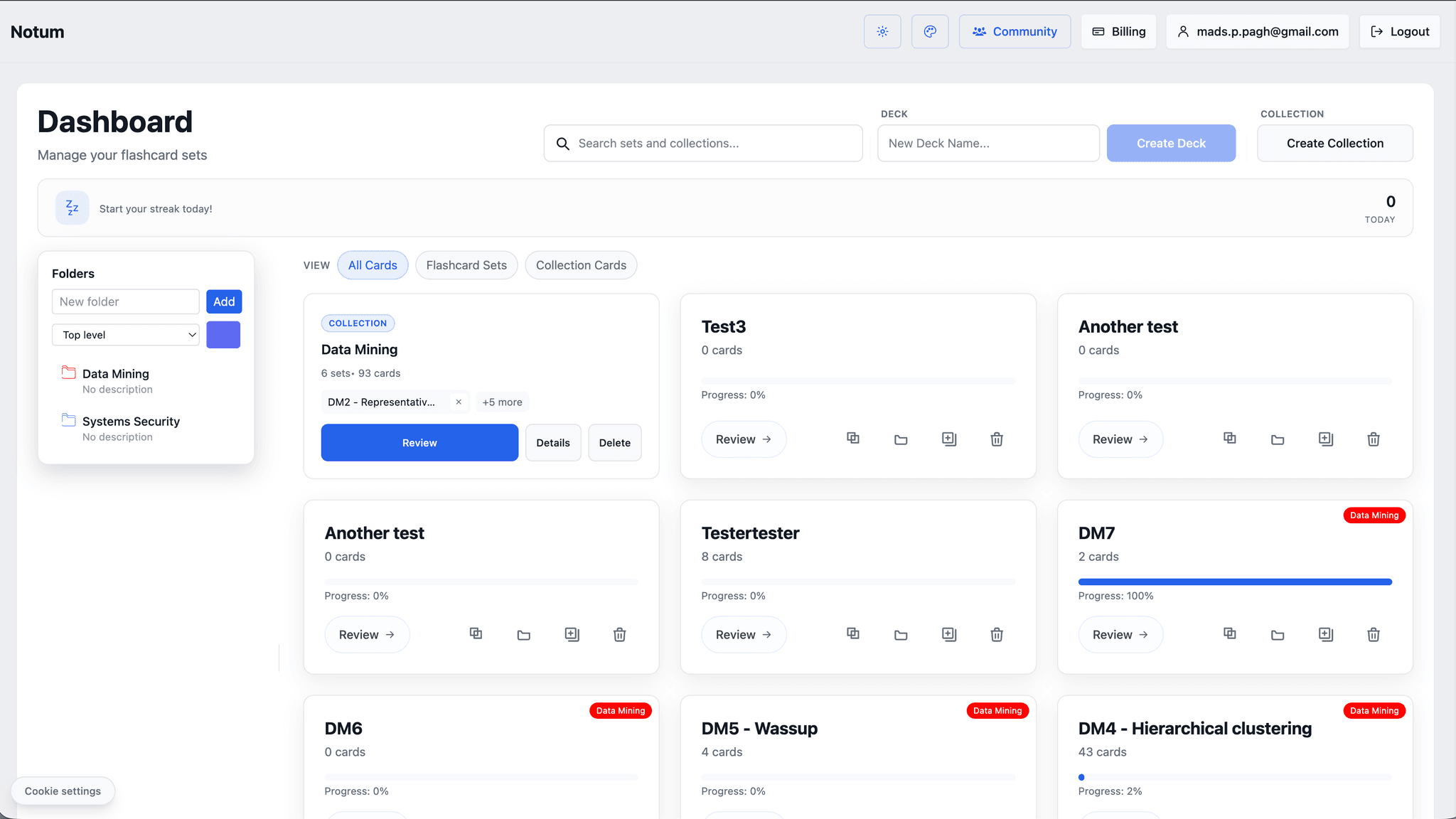Image resolution: width=1456 pixels, height=819 pixels.
Task: Click the plus-stack icon on Testertester card
Action: pyautogui.click(x=949, y=635)
